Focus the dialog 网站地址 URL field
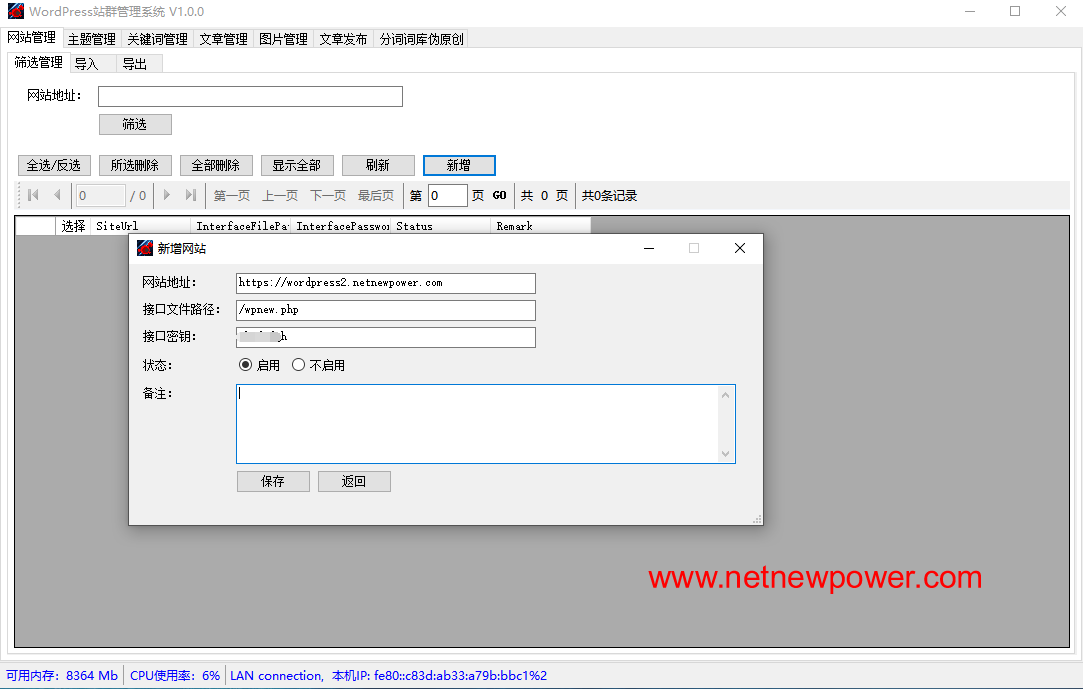Image resolution: width=1083 pixels, height=689 pixels. tap(385, 283)
